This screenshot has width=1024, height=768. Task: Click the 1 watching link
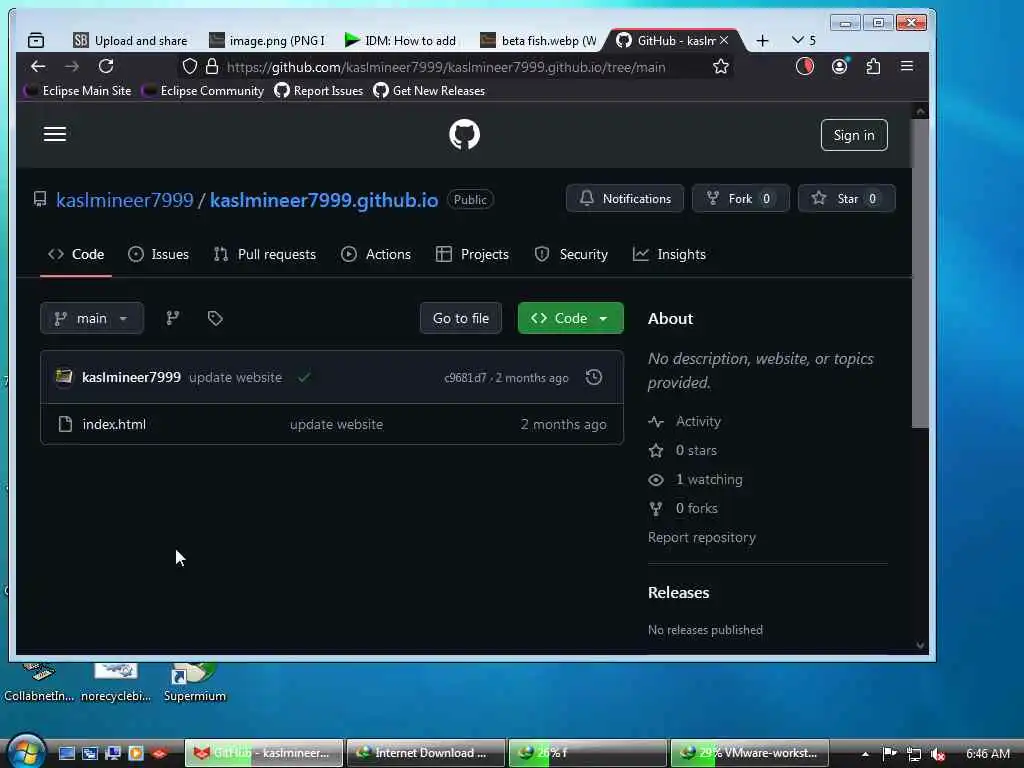click(709, 479)
